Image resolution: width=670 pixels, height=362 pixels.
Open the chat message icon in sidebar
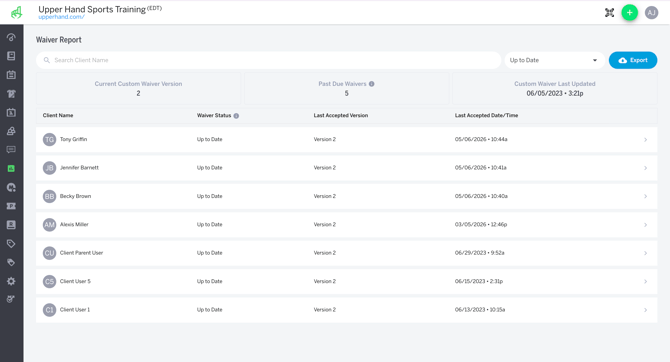(x=12, y=150)
